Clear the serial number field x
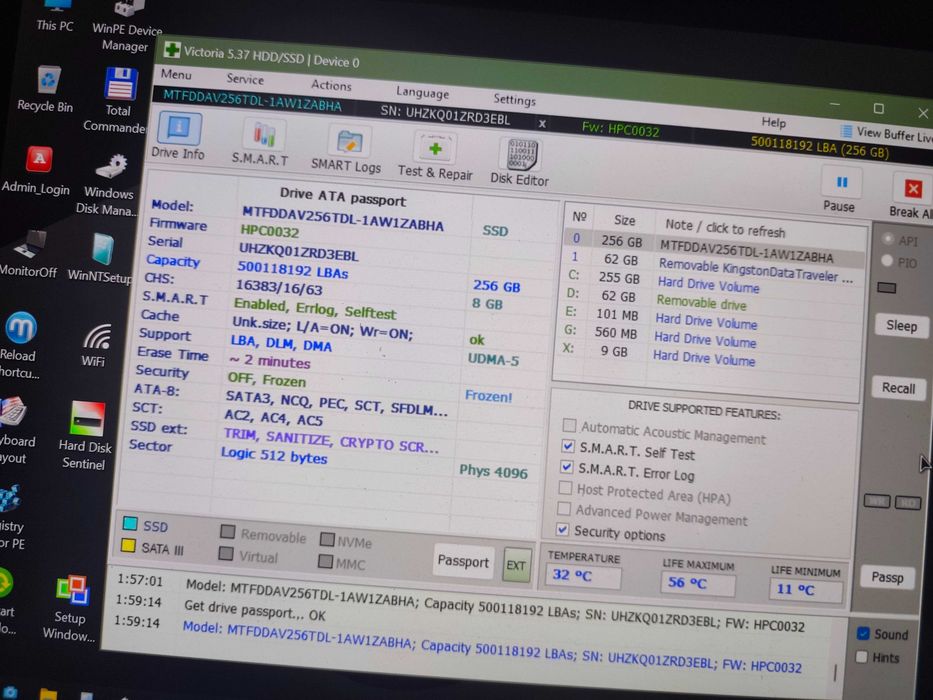 [x=542, y=124]
